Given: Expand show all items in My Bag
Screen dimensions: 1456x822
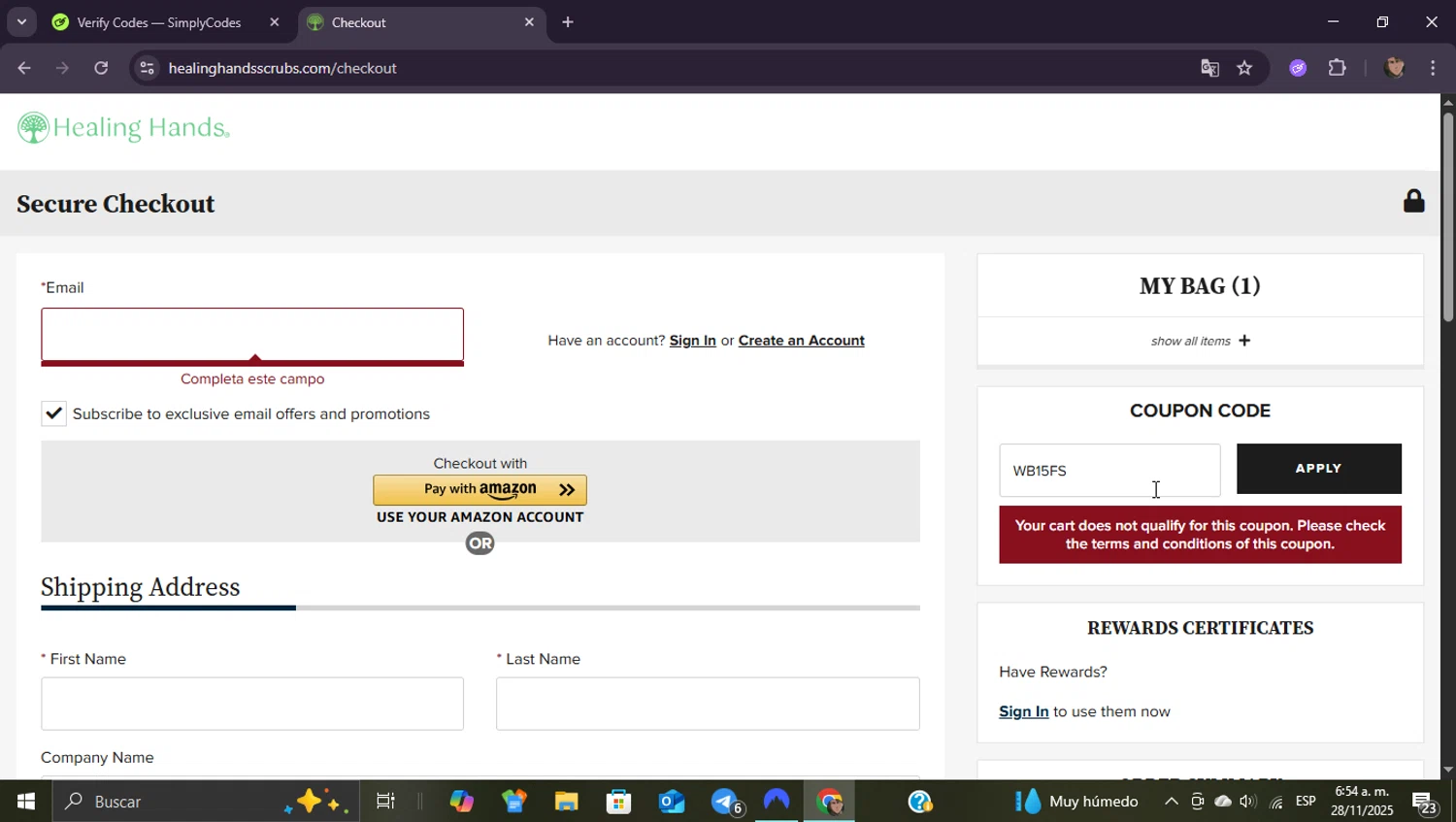Looking at the screenshot, I should pyautogui.click(x=1200, y=341).
